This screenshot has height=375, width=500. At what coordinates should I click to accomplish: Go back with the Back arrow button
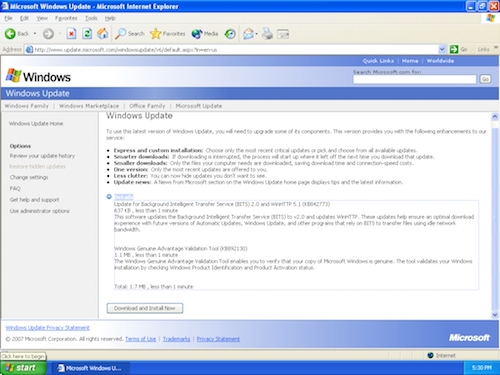pos(17,34)
